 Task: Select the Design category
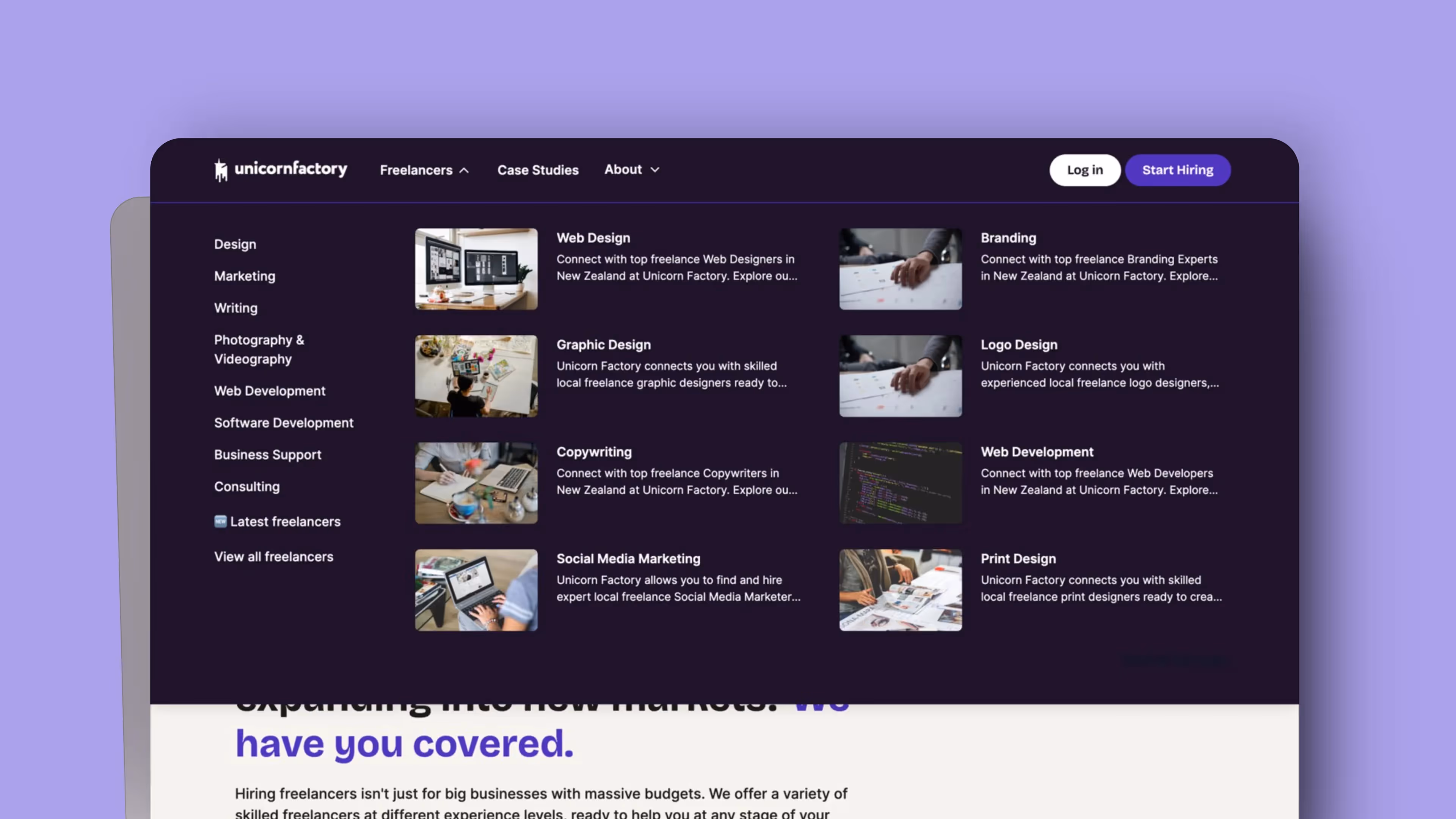(235, 244)
